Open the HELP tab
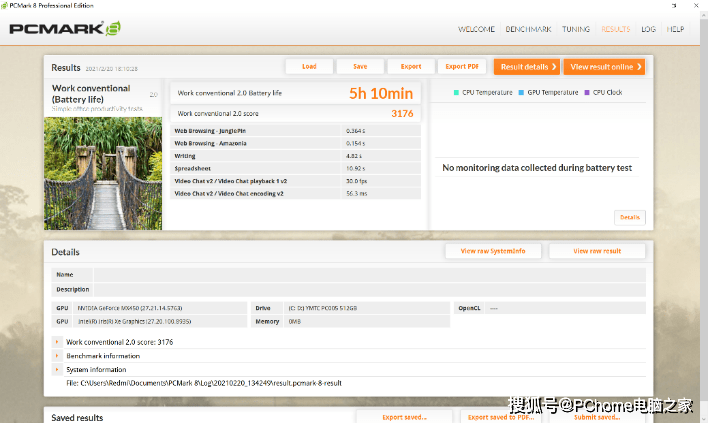Viewport: 708px width, 423px height. click(675, 29)
